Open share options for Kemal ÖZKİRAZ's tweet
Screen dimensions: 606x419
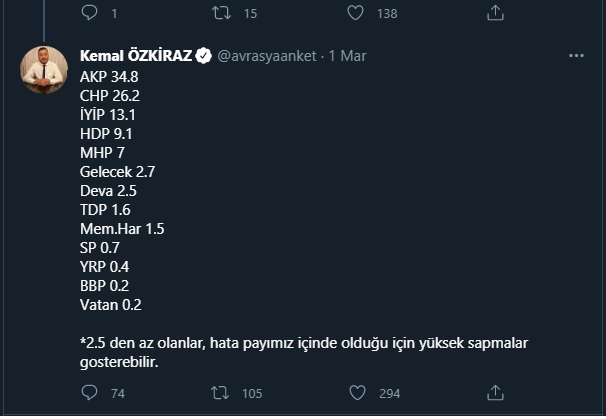tap(494, 393)
